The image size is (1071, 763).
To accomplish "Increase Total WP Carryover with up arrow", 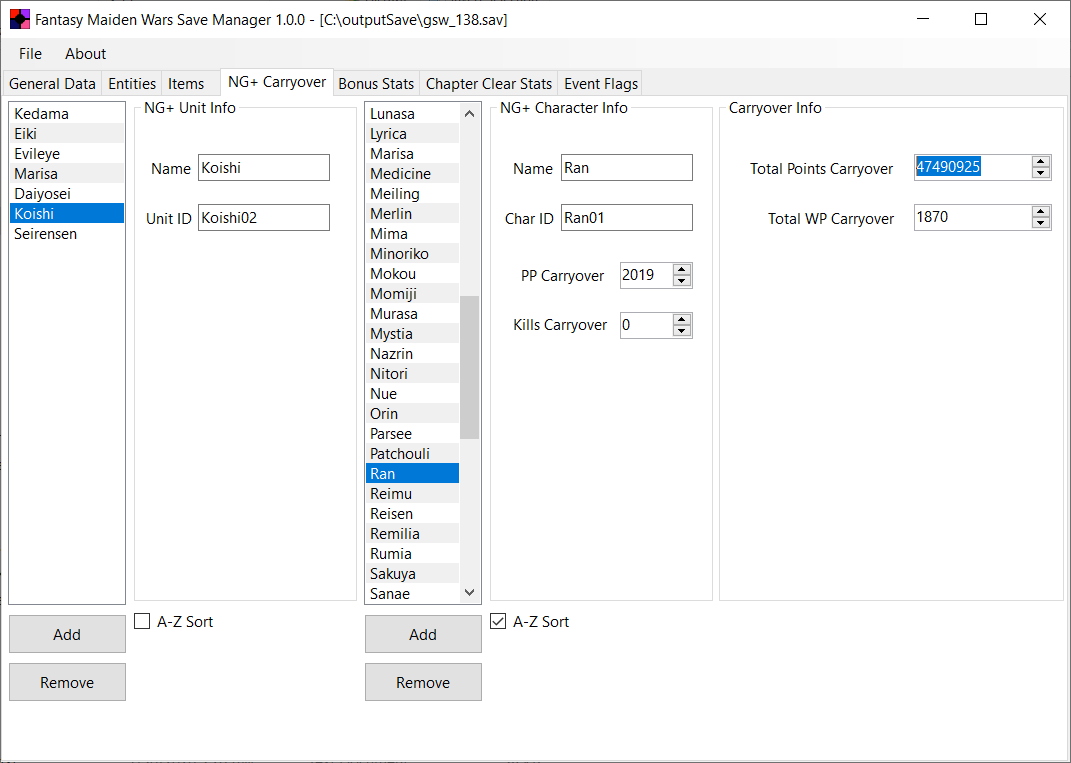I will tap(1040, 211).
